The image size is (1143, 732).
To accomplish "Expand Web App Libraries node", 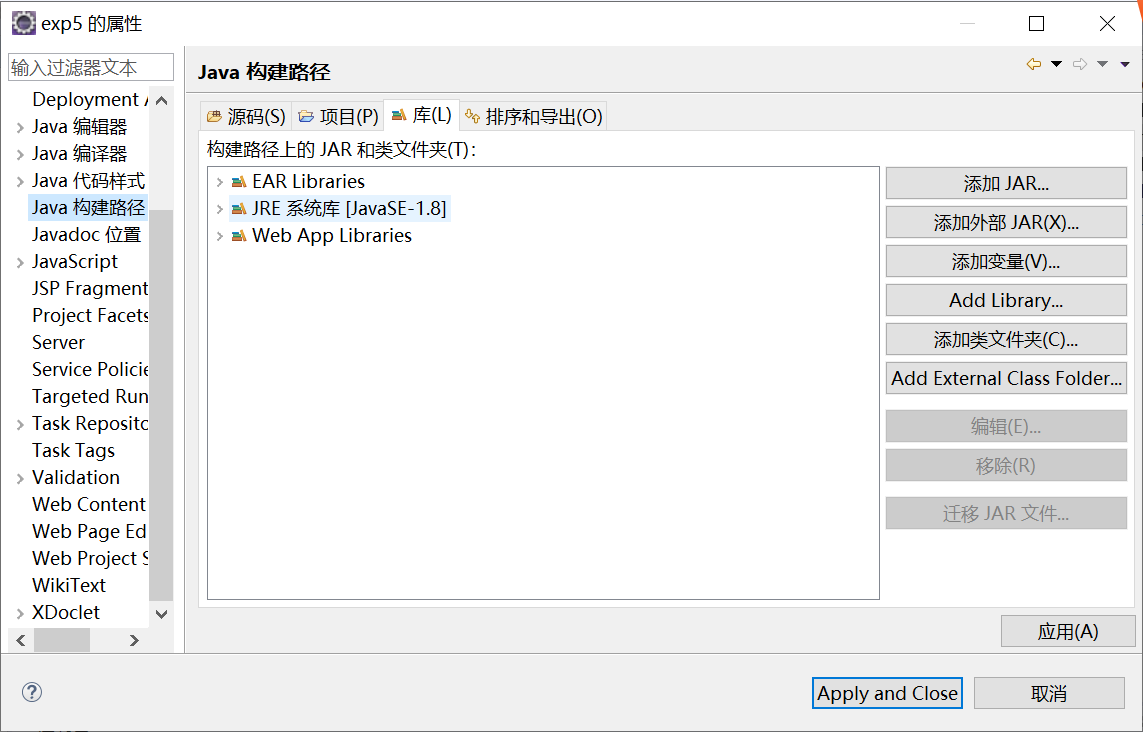I will [x=219, y=236].
